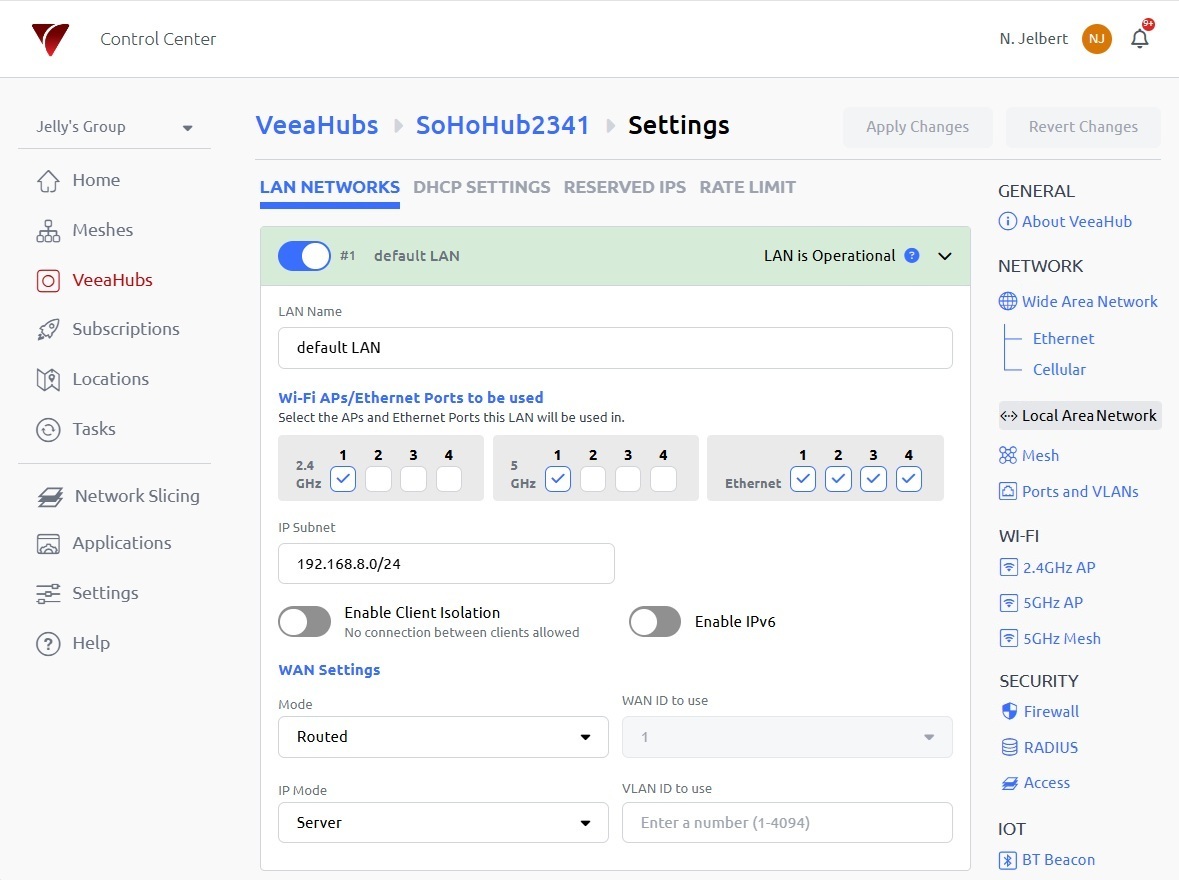Viewport: 1179px width, 880px height.
Task: Open notifications bell icon
Action: (1140, 38)
